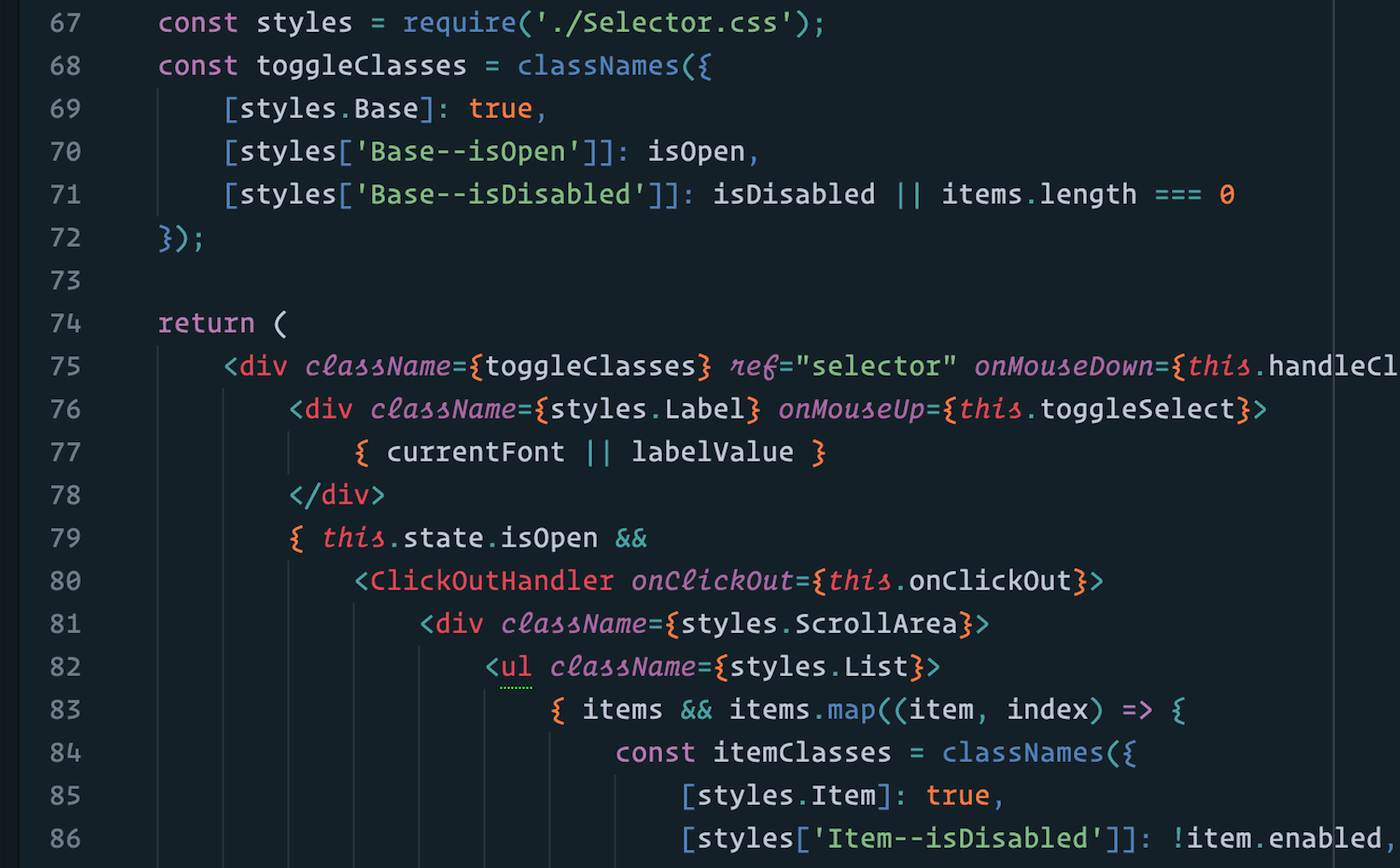Image resolution: width=1400 pixels, height=868 pixels.
Task: Click line number 80 in the gutter
Action: point(64,580)
